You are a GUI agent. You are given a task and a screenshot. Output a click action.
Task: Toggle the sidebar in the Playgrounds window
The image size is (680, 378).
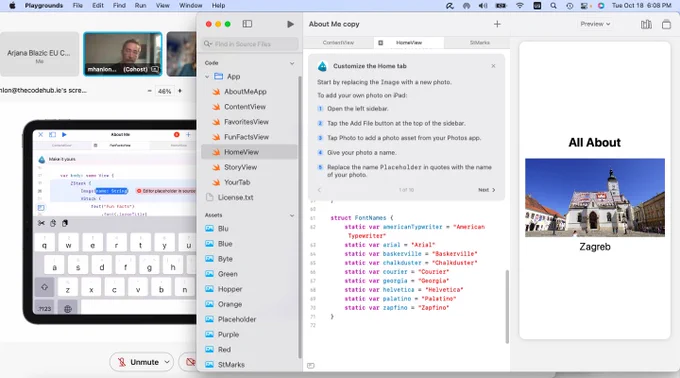(247, 24)
